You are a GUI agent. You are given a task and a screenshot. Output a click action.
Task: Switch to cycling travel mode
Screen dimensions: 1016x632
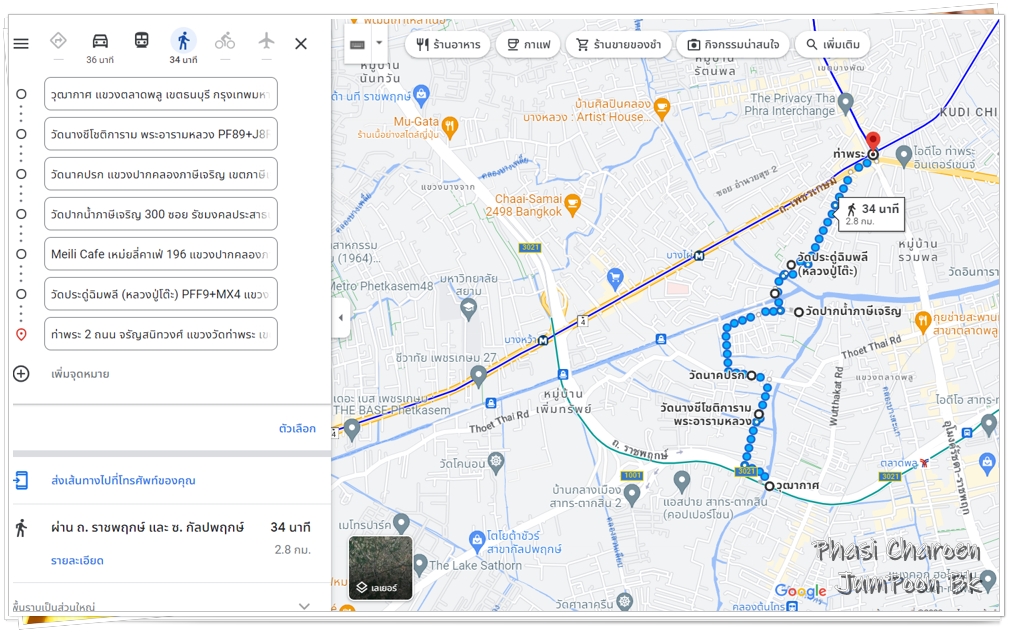coord(225,41)
